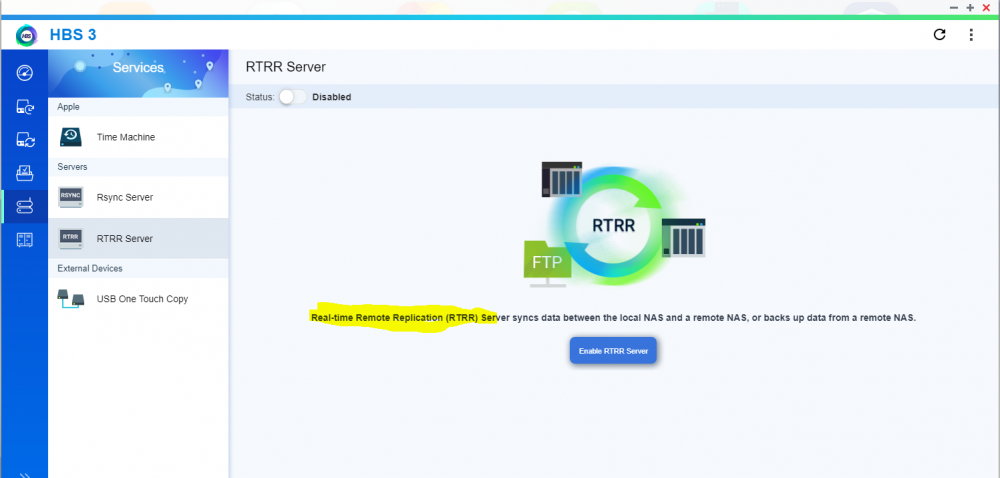Viewport: 1000px width, 478px height.
Task: Close the HBS 3 window
Action: (x=986, y=7)
